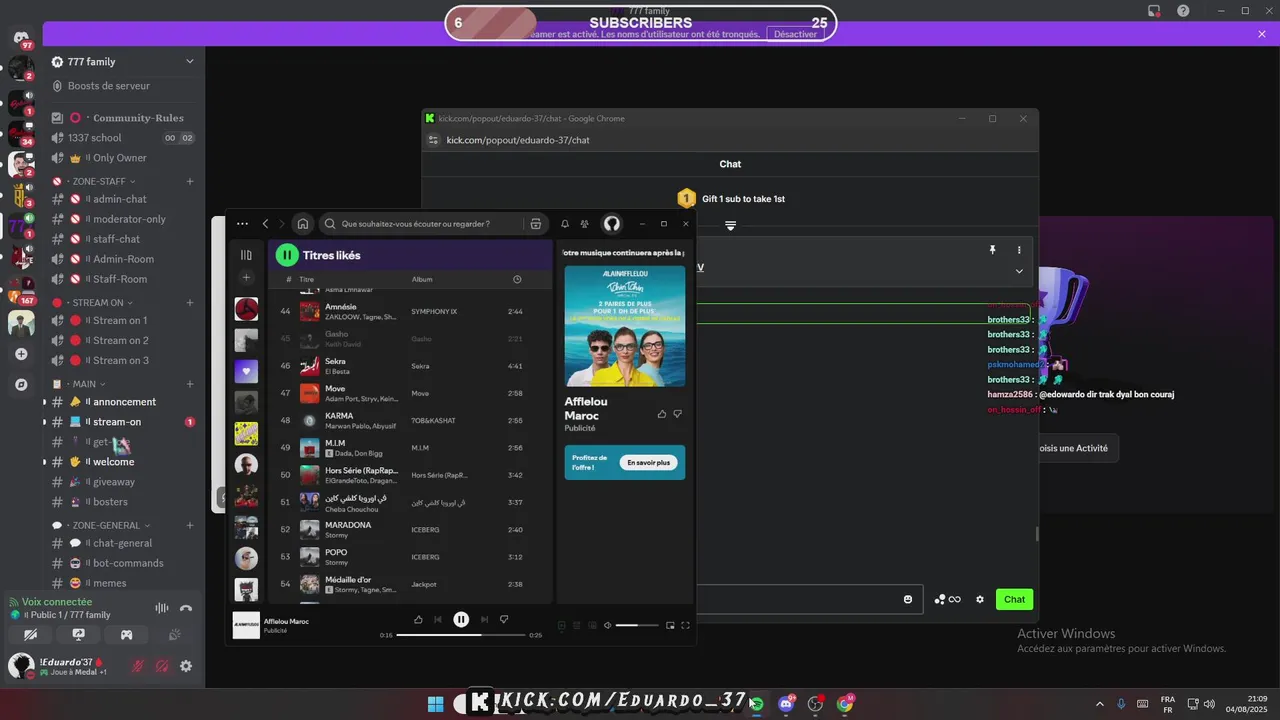Disconnect from Discord voice channel

(x=186, y=608)
